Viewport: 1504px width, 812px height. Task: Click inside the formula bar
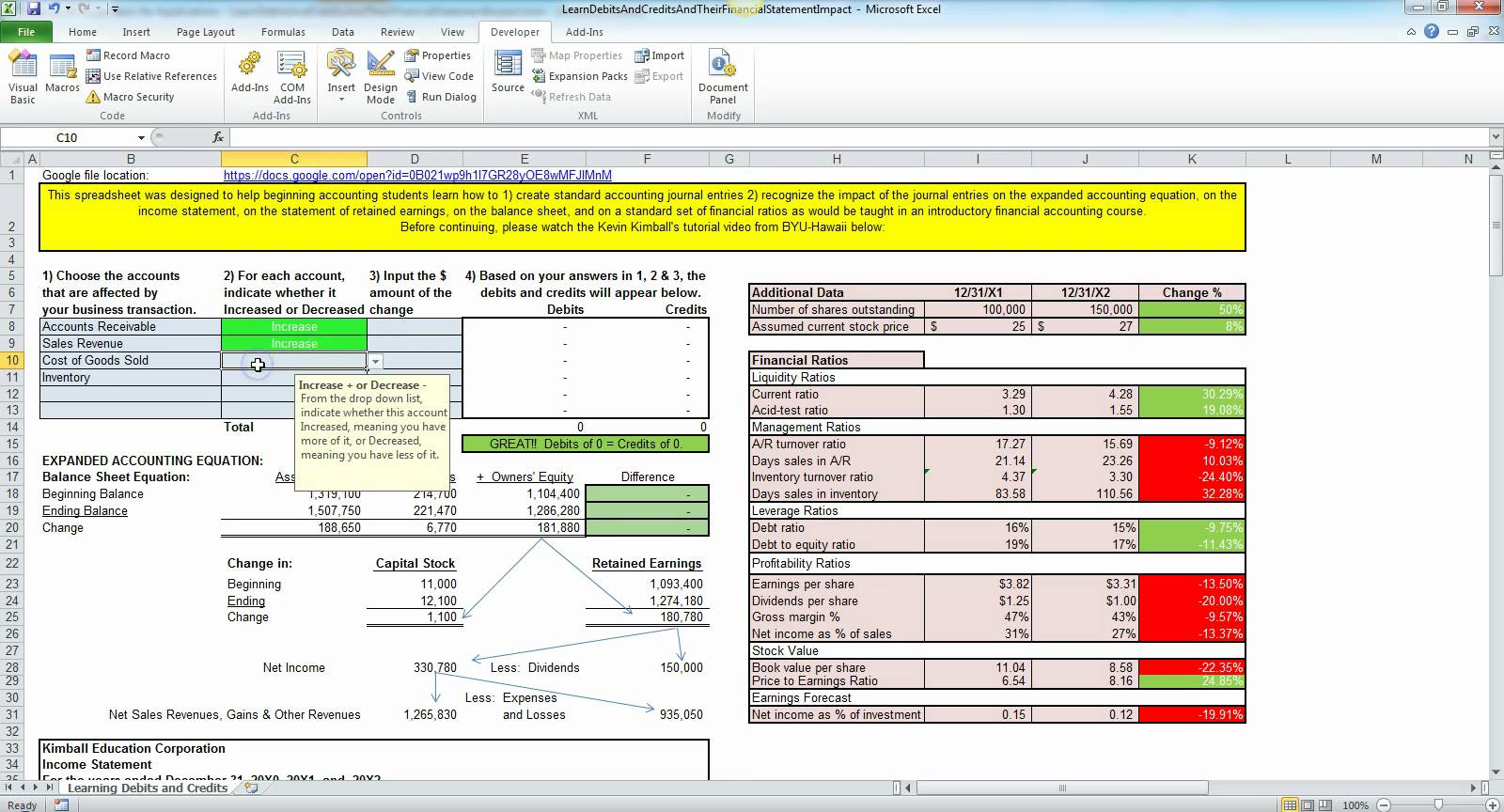point(846,137)
